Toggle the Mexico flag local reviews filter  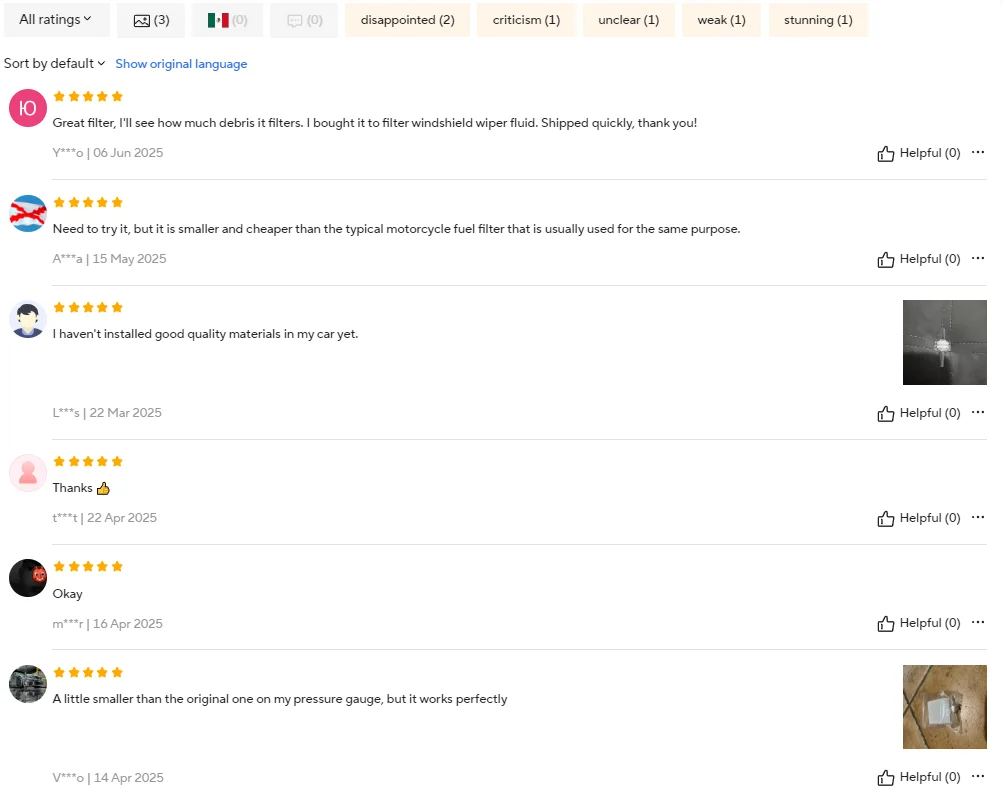(x=227, y=20)
